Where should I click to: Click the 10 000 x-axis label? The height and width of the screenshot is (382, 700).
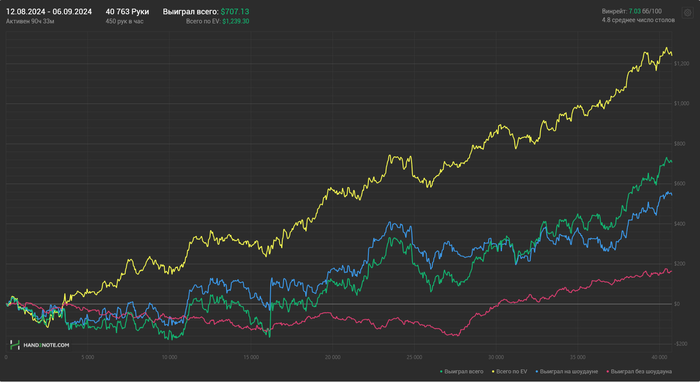click(169, 357)
